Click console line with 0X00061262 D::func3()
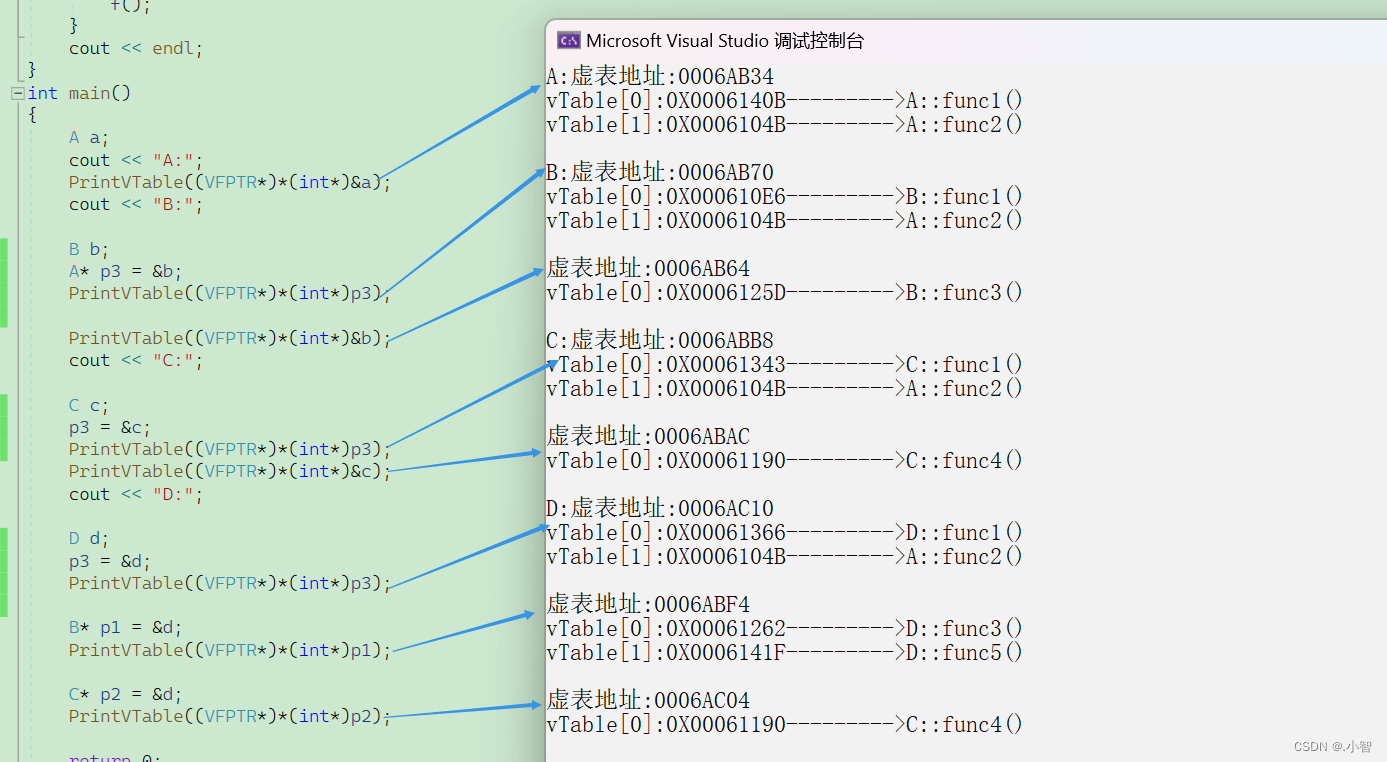The height and width of the screenshot is (762, 1387). point(785,628)
